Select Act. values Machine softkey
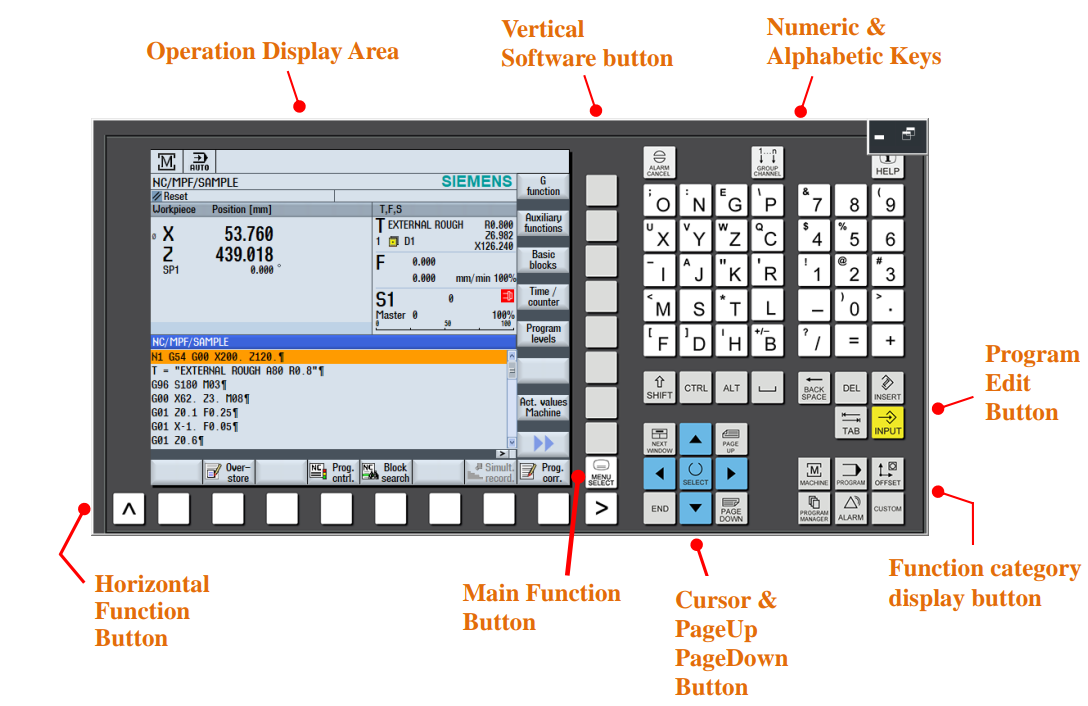Screen dimensions: 1088x706 (x=543, y=407)
